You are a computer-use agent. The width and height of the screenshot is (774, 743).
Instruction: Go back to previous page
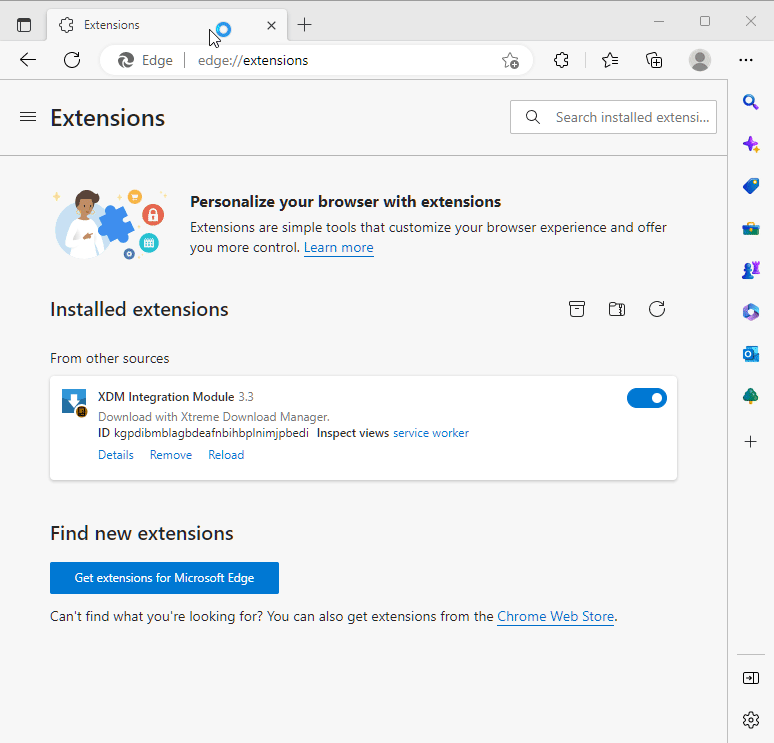(x=28, y=60)
